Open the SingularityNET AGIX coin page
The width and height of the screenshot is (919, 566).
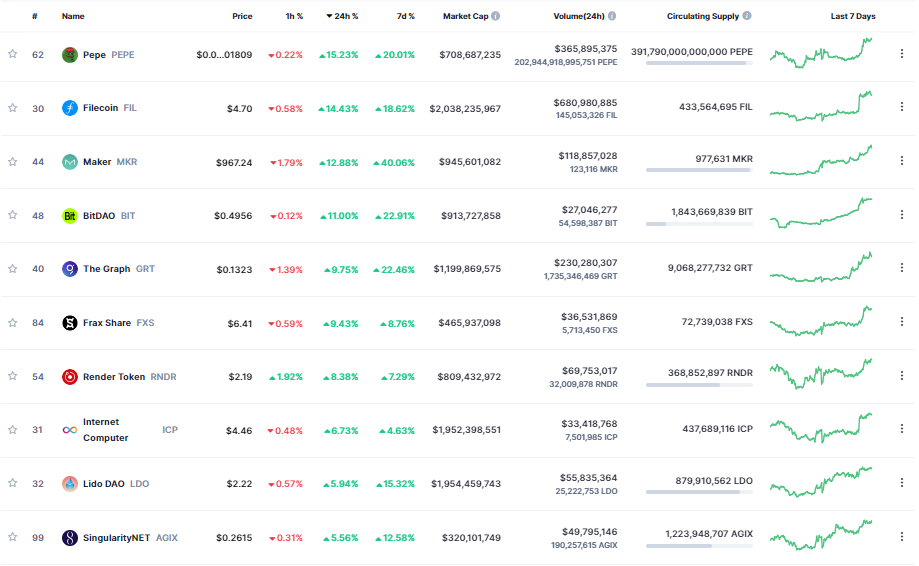[x=130, y=538]
